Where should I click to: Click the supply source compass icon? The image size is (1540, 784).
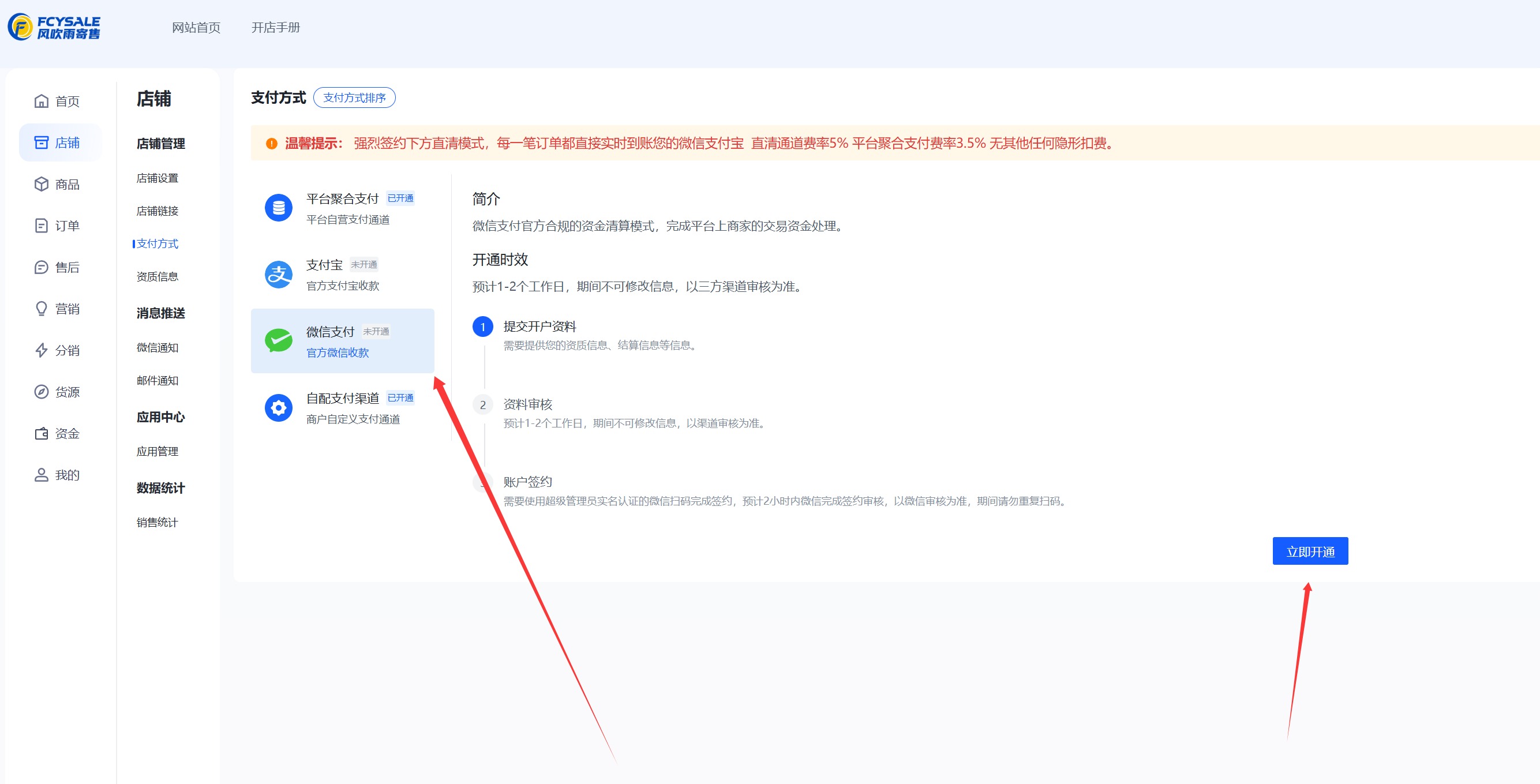pyautogui.click(x=41, y=391)
